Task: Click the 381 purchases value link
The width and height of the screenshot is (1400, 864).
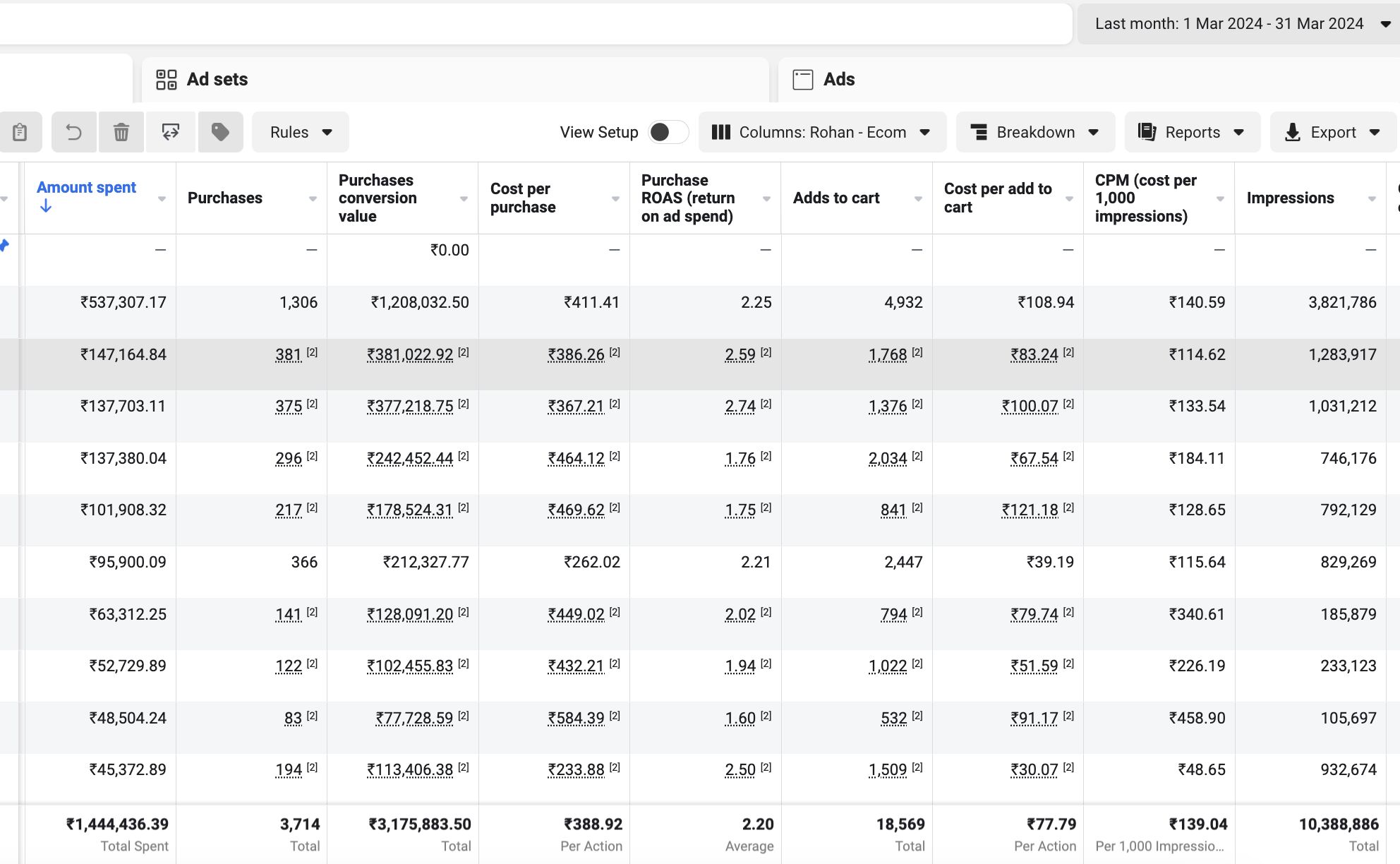Action: (x=289, y=355)
